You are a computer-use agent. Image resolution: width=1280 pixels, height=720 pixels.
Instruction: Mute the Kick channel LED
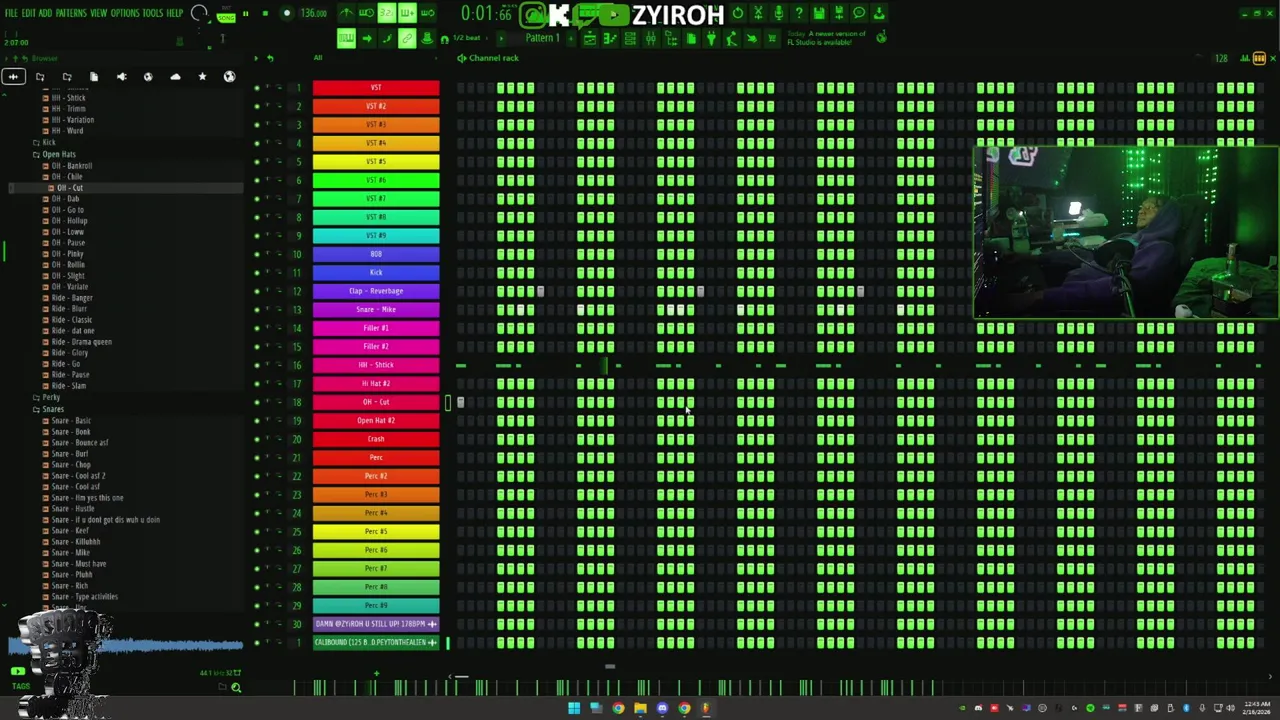pos(257,273)
